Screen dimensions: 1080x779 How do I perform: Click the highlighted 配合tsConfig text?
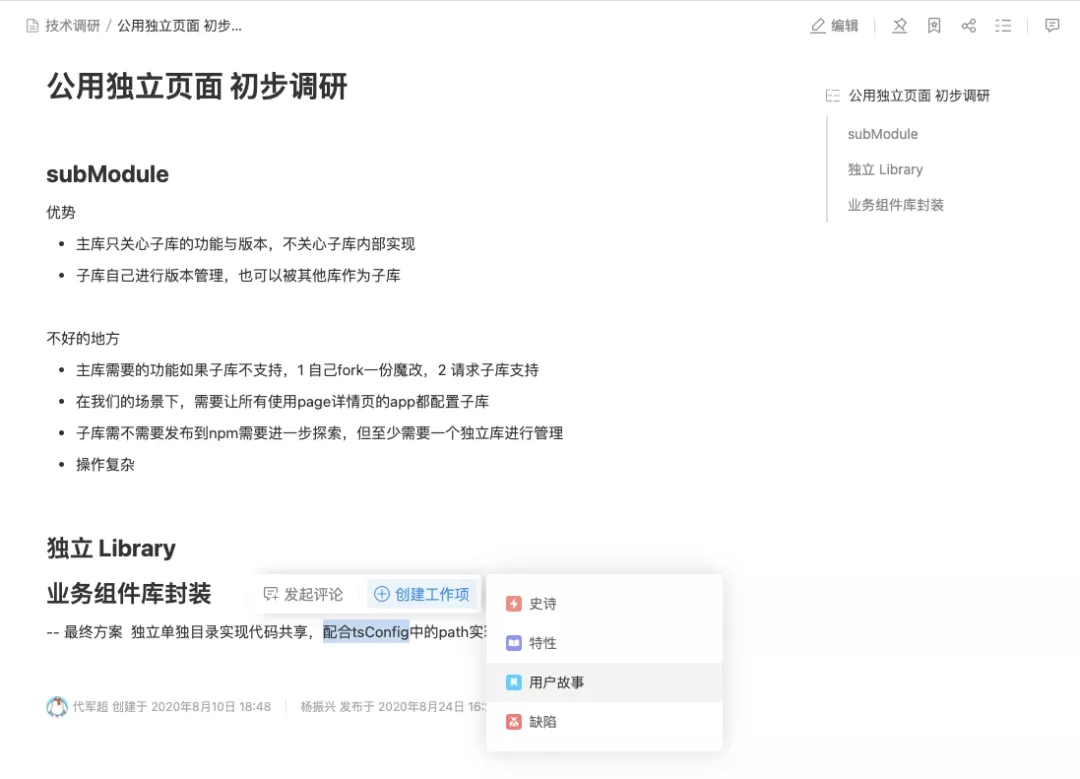pos(366,633)
